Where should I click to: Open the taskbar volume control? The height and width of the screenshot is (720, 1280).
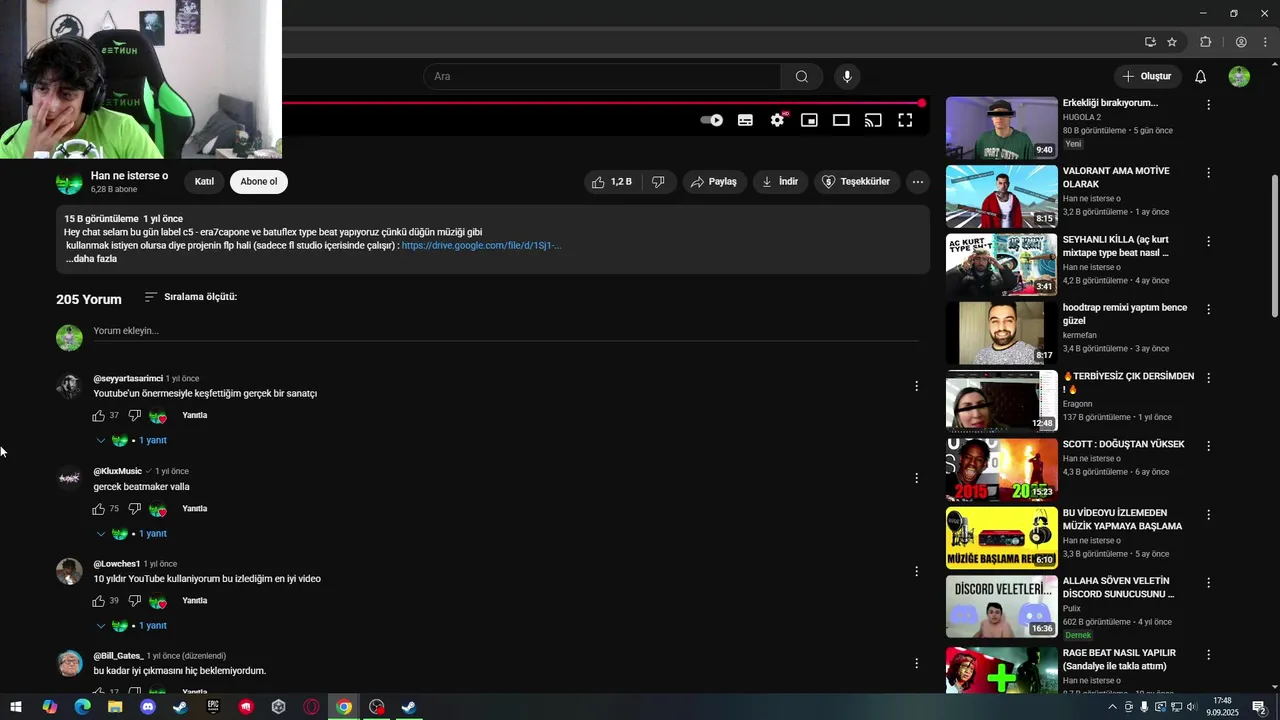click(x=1191, y=707)
